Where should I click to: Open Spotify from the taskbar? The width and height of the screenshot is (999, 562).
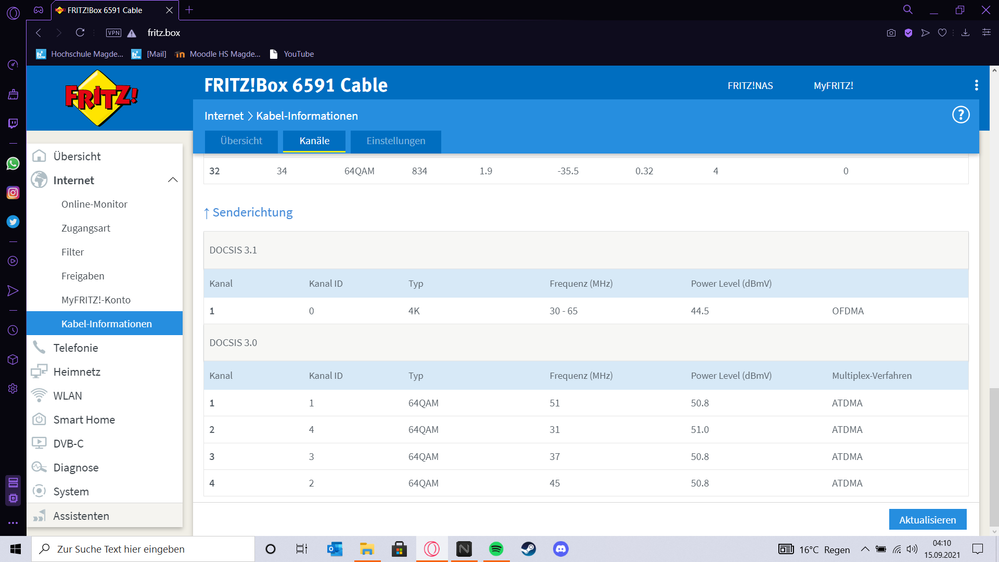point(496,549)
